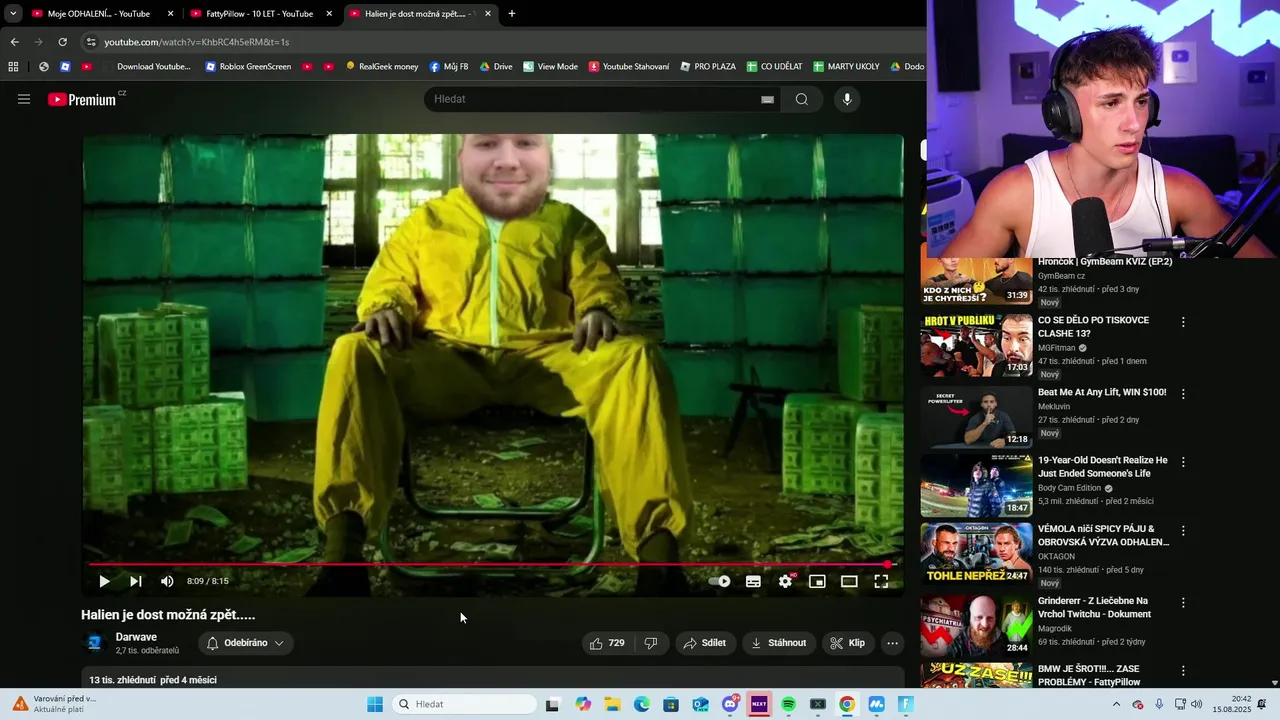Screen dimensions: 1280x720
Task: Expand the tab search dropdown arrow
Action: 13,14
